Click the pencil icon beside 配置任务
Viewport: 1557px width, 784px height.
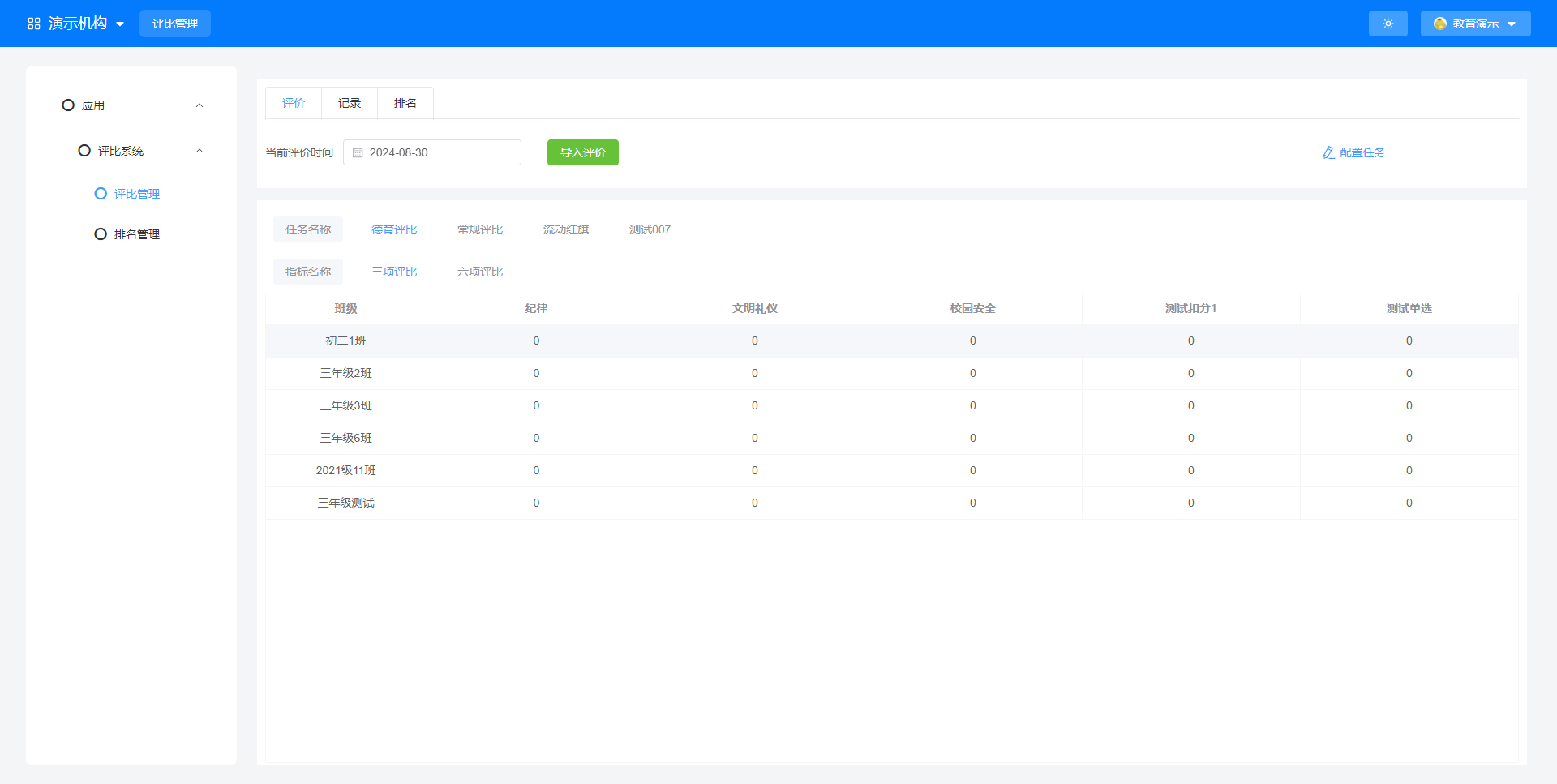point(1328,152)
